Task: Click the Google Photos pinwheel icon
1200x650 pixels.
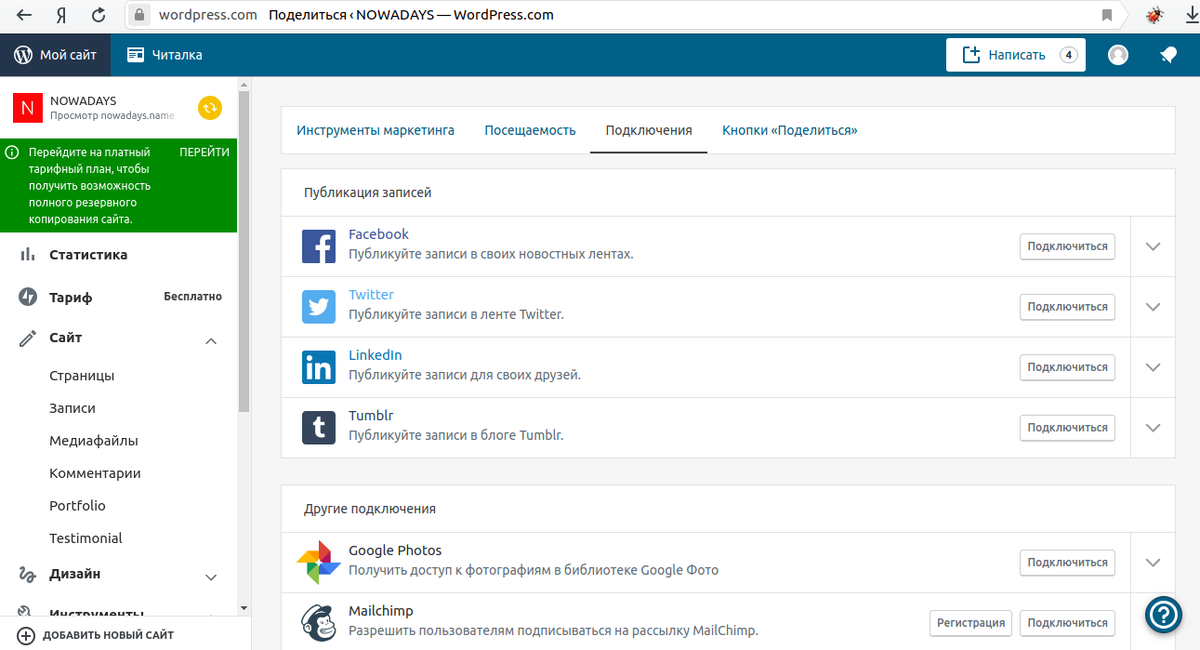Action: pos(317,561)
